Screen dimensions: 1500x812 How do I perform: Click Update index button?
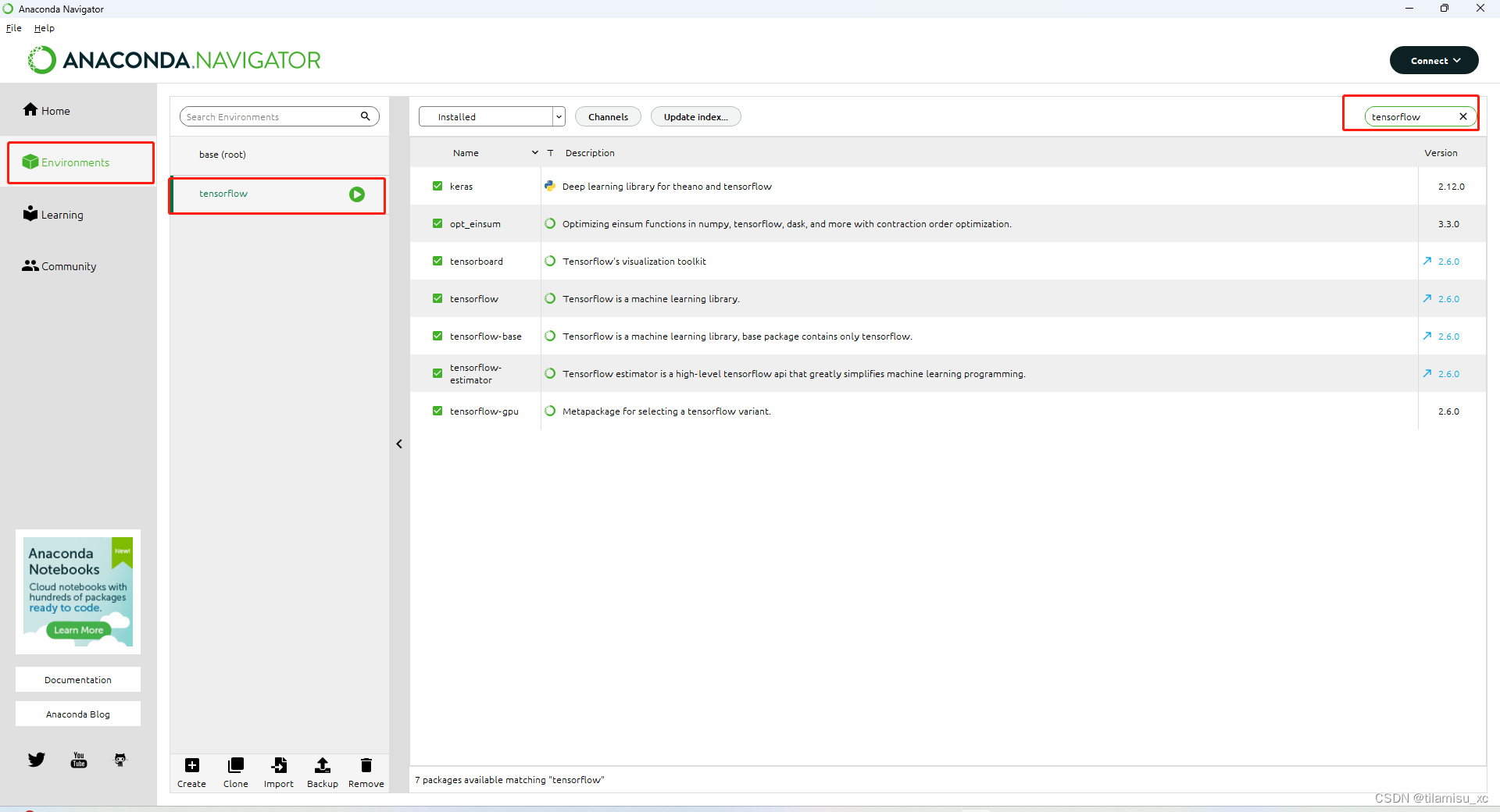[x=695, y=116]
